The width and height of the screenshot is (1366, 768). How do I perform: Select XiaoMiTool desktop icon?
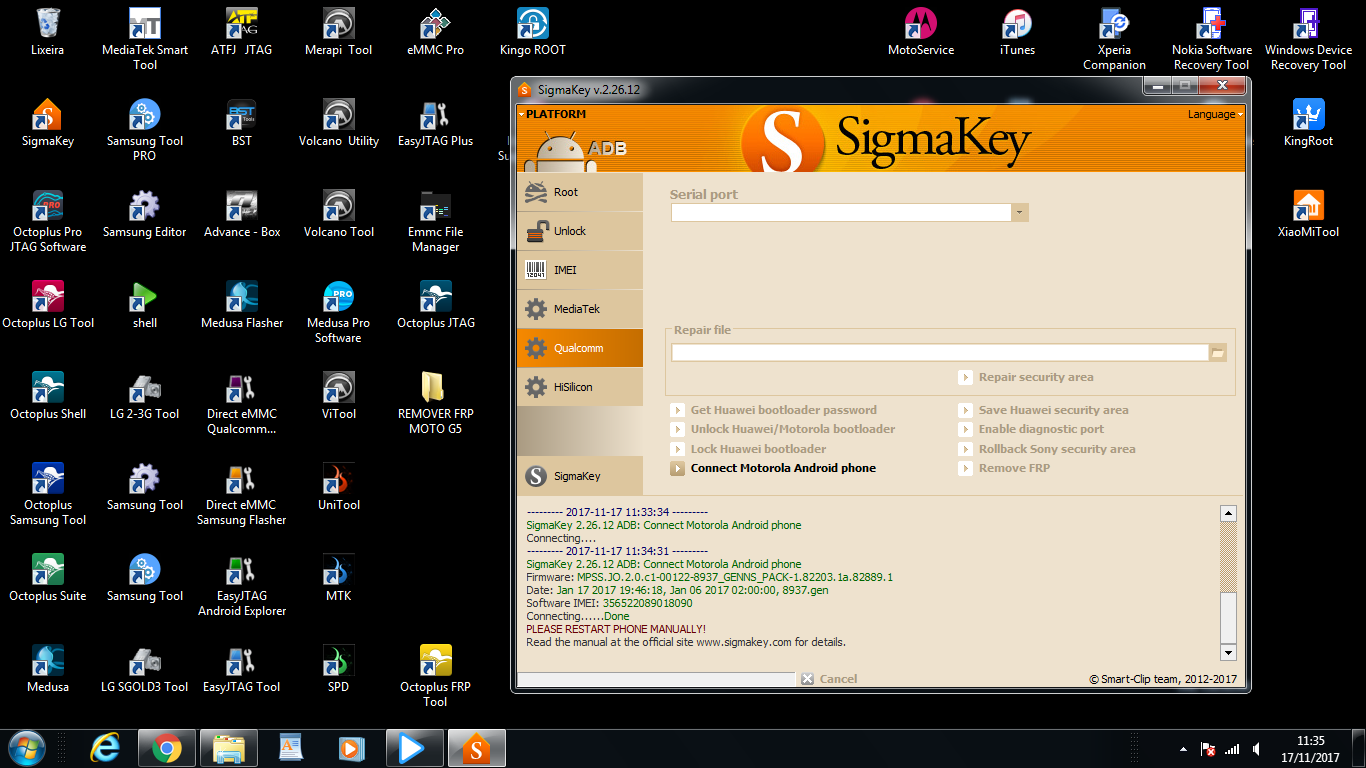pyautogui.click(x=1308, y=214)
